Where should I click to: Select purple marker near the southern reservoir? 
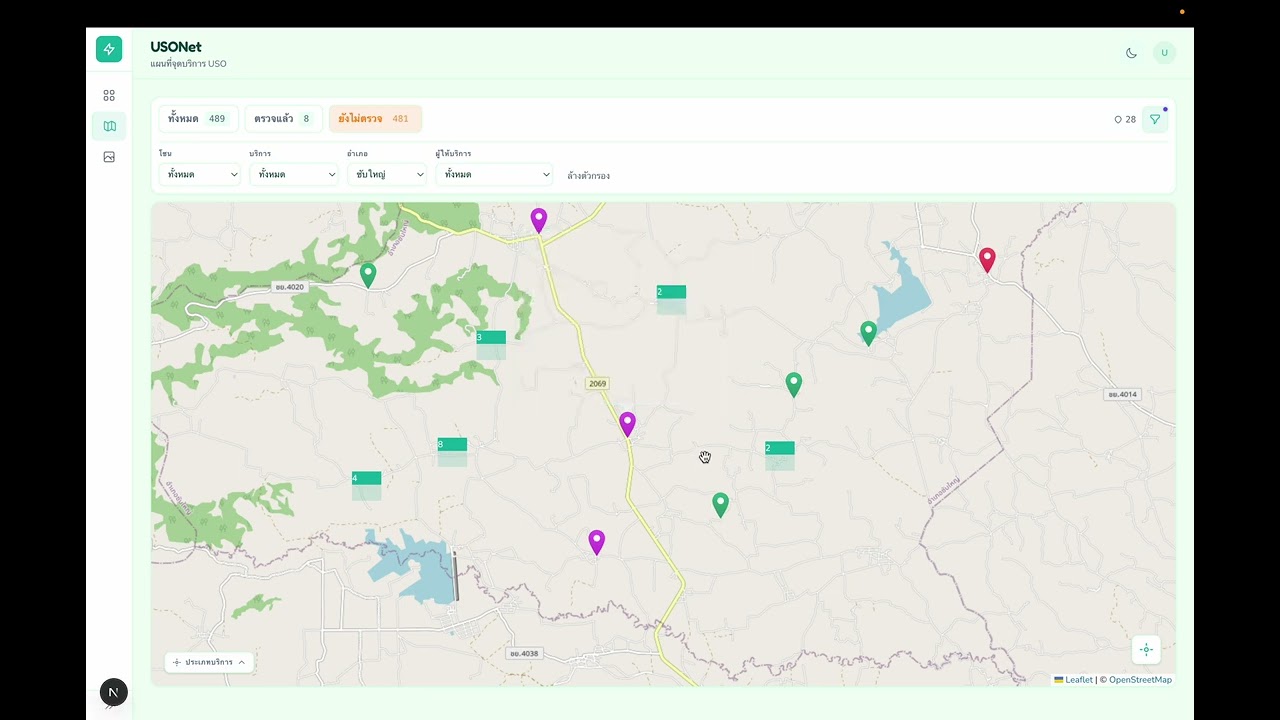click(x=597, y=542)
